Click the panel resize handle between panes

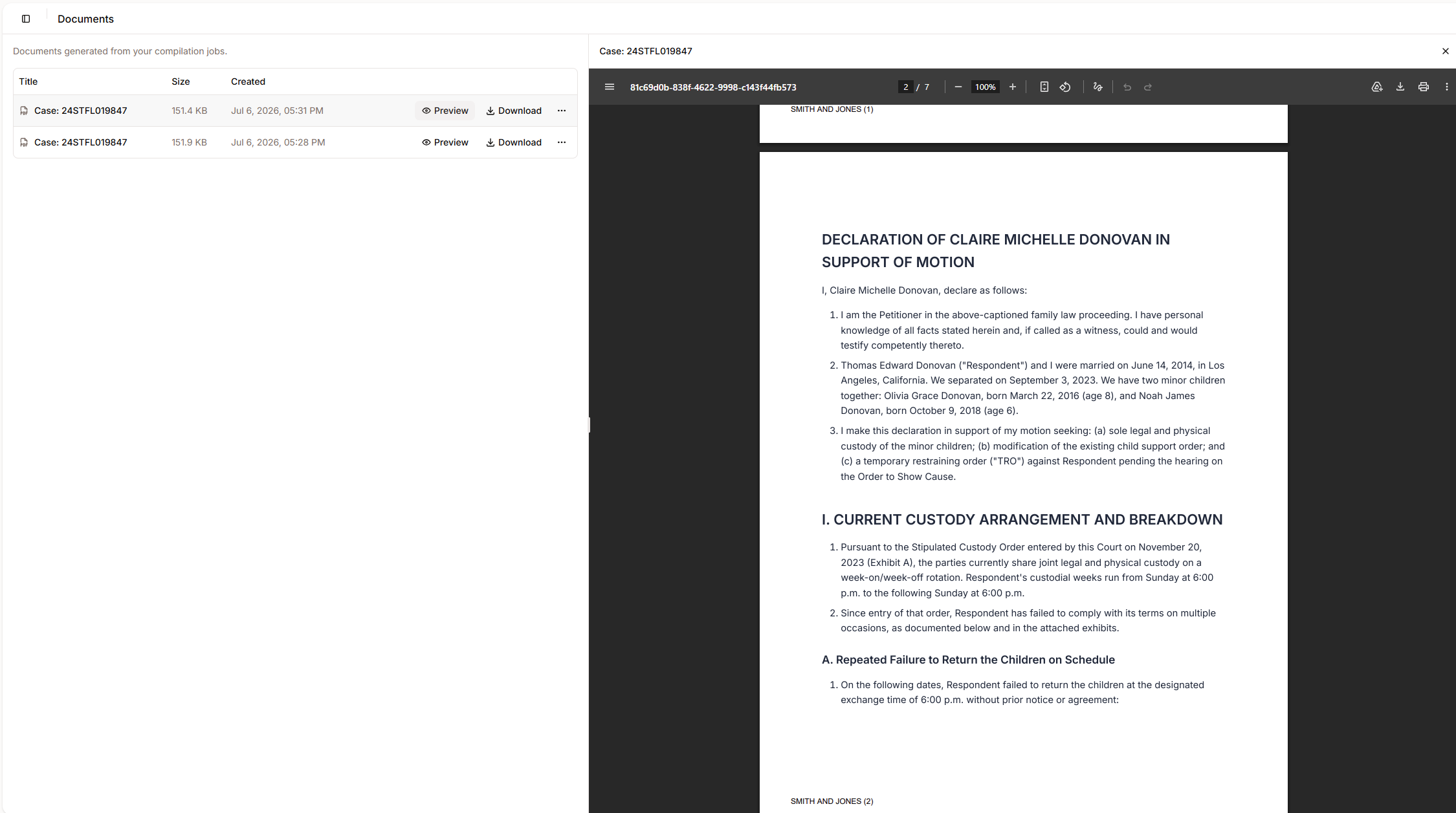click(x=589, y=424)
